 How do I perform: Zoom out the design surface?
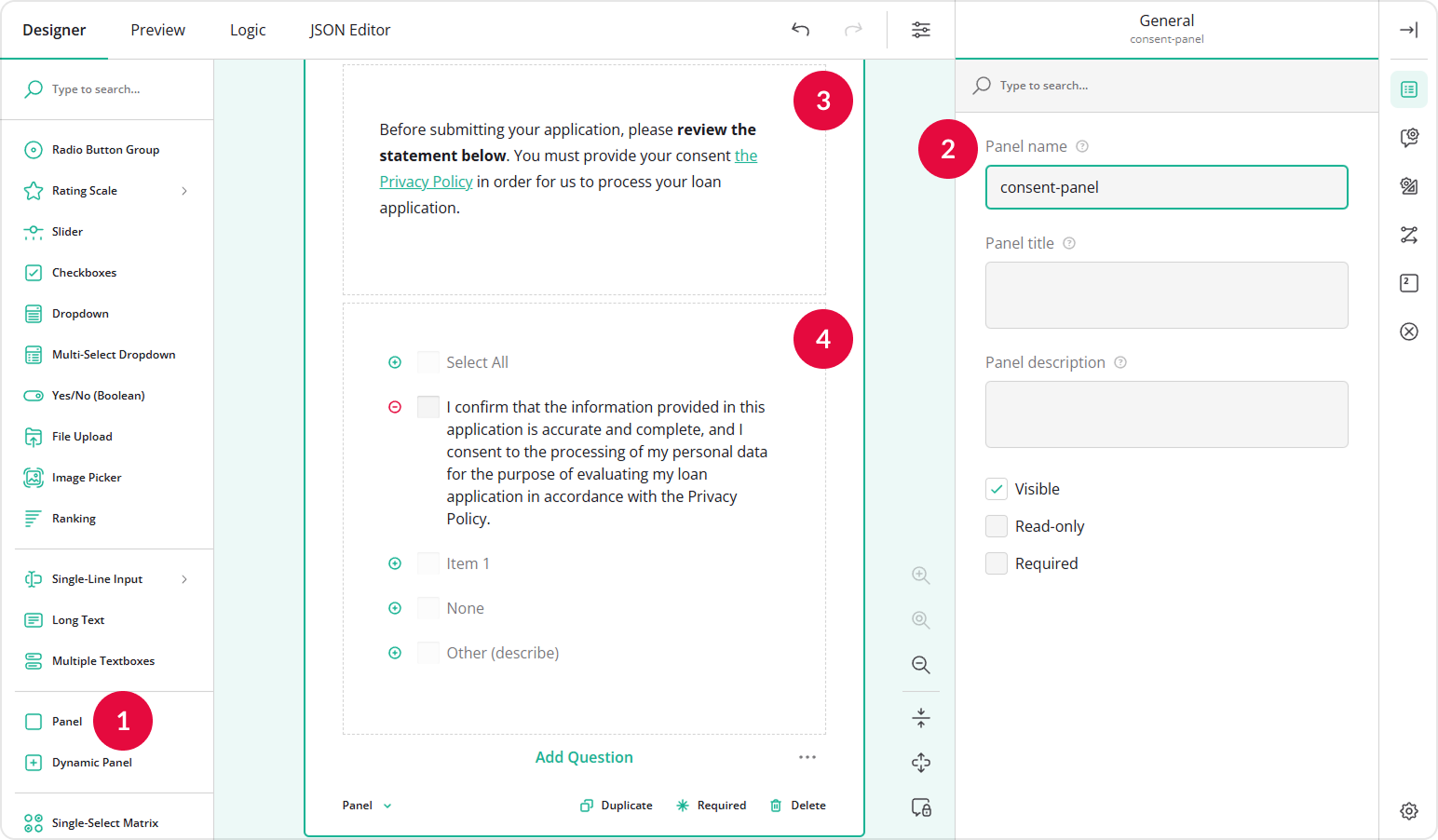[x=921, y=665]
